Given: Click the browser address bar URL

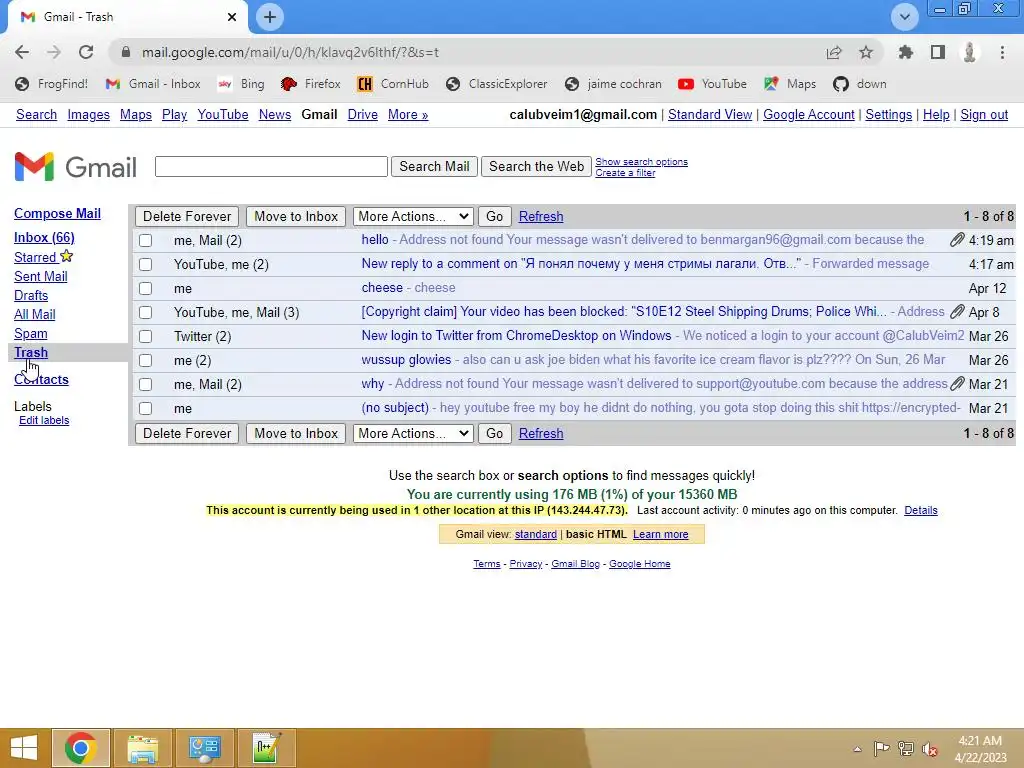Looking at the screenshot, I should [x=290, y=52].
